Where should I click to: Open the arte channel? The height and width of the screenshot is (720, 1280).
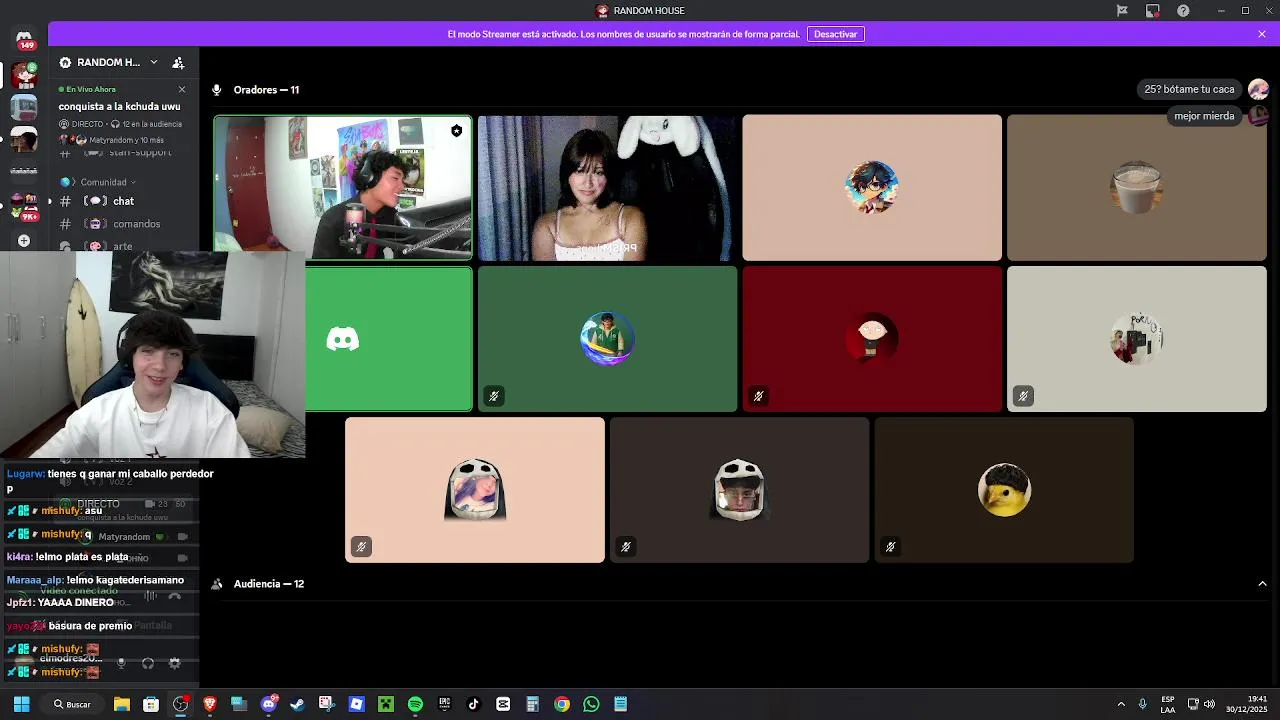coord(121,245)
